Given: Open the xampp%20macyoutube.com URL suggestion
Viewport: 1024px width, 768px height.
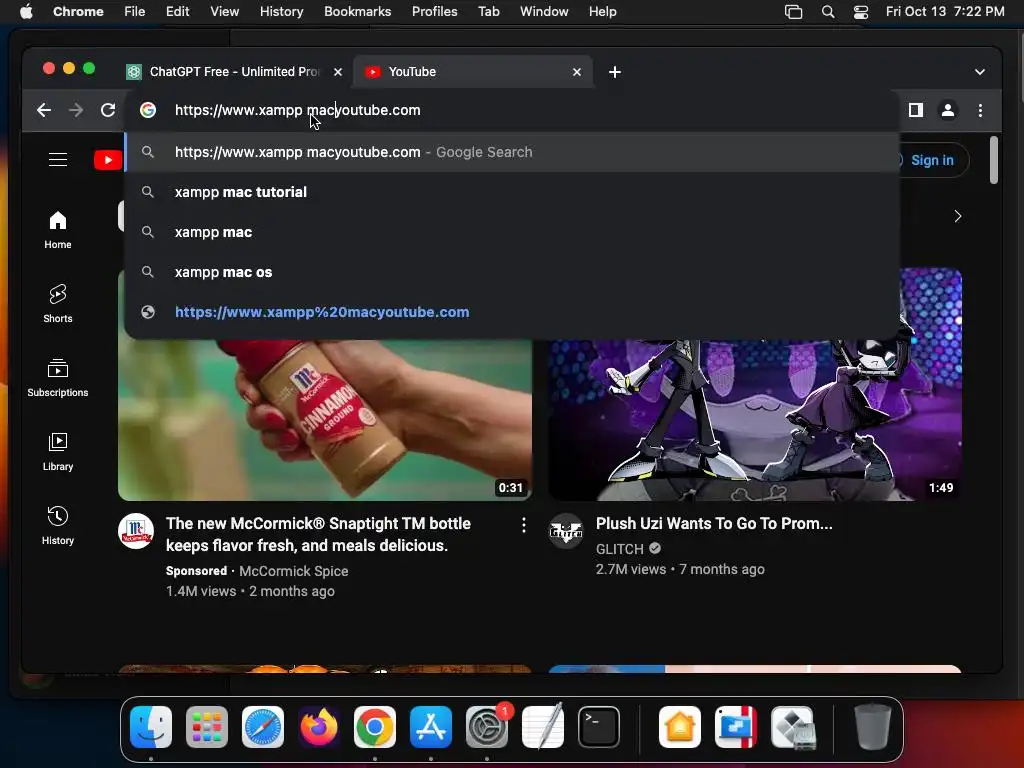Looking at the screenshot, I should coord(513,312).
